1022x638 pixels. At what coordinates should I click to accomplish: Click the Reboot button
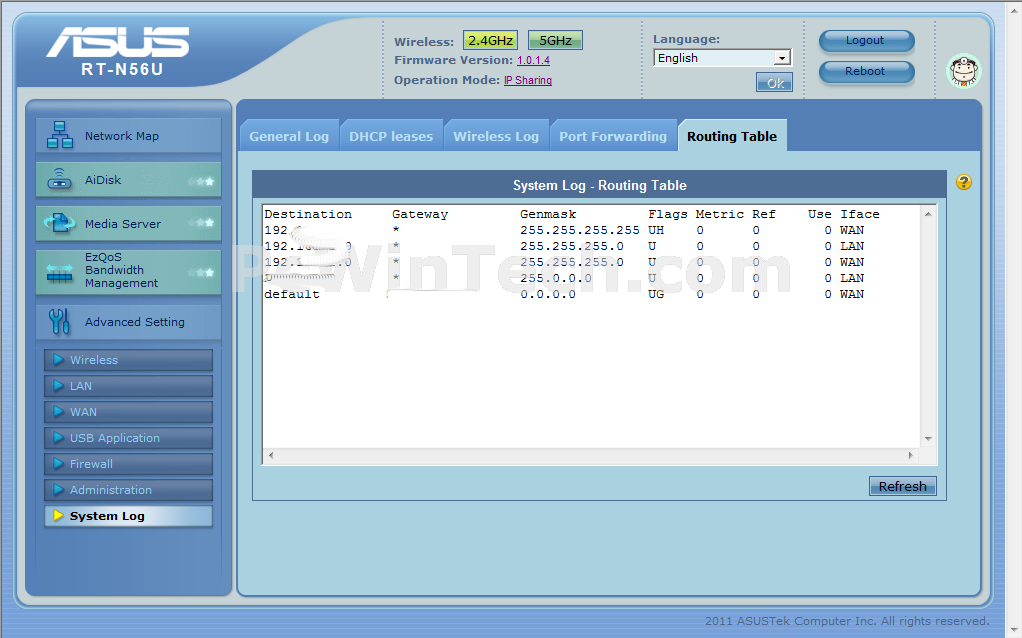tap(866, 72)
